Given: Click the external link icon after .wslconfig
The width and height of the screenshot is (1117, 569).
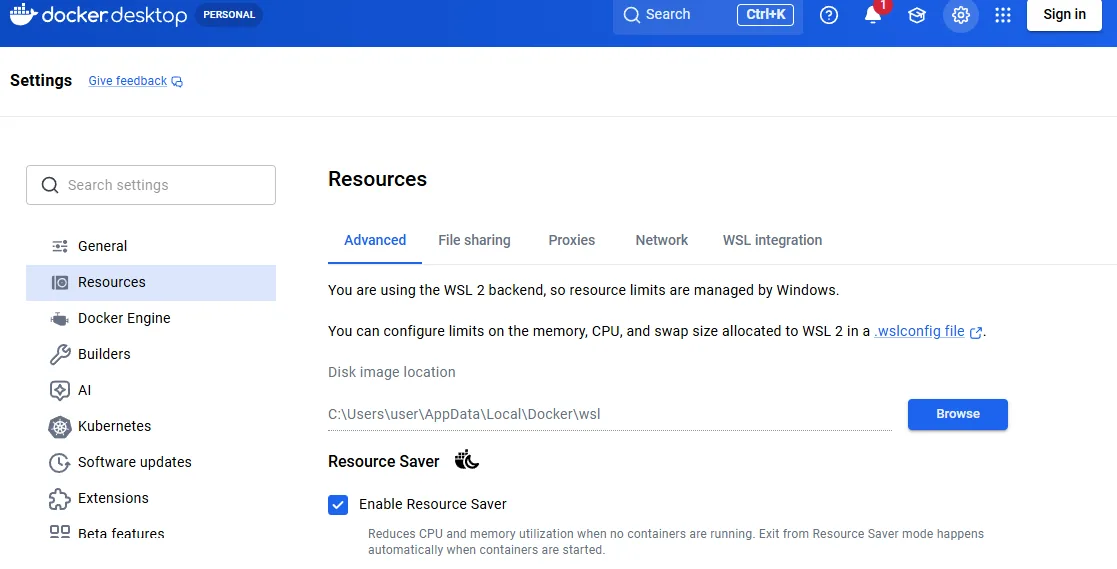Looking at the screenshot, I should pos(976,332).
